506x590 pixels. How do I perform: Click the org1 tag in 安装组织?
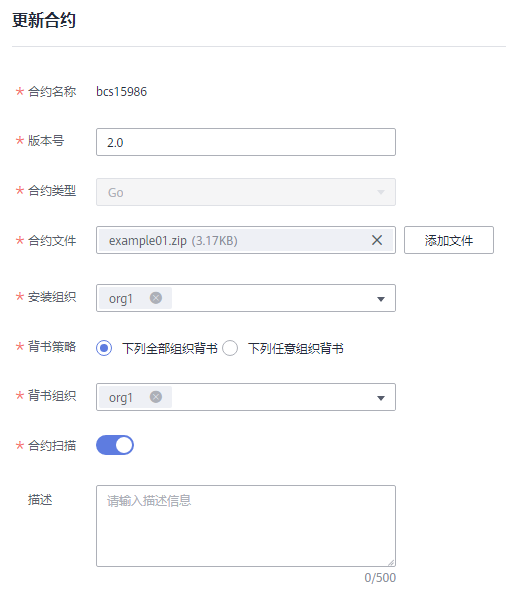click(x=121, y=299)
